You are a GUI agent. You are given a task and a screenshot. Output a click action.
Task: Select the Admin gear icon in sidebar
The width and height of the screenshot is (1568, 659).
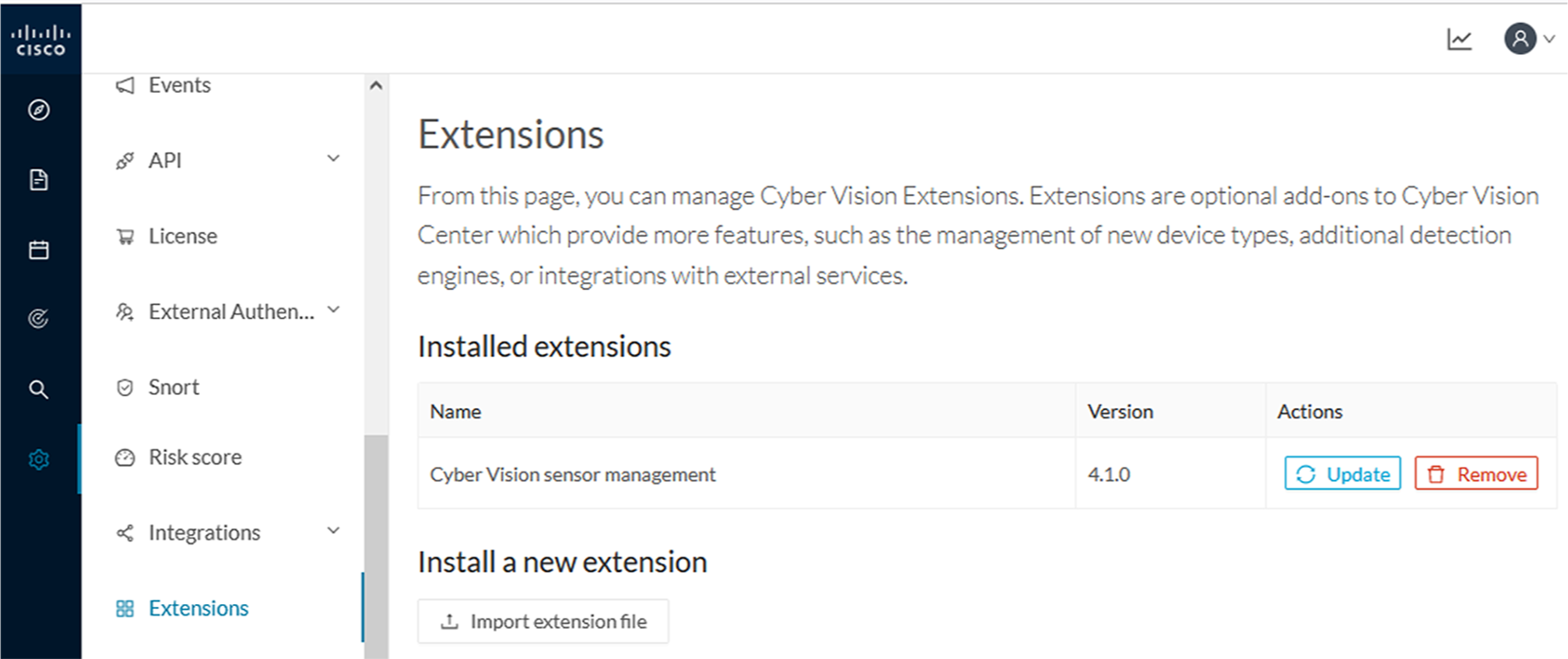coord(39,459)
